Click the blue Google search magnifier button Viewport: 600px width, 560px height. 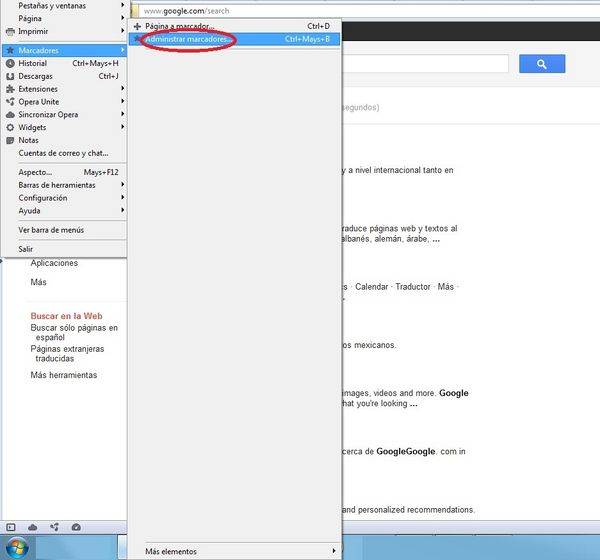point(542,65)
